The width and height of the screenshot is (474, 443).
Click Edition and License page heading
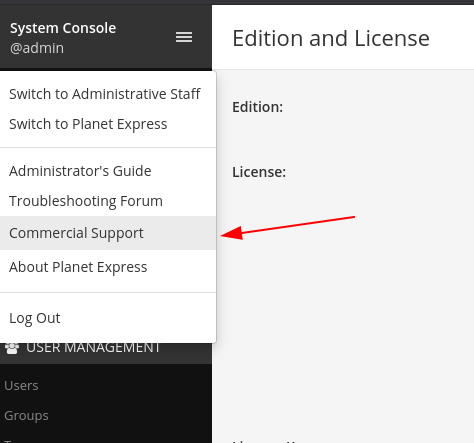(331, 38)
